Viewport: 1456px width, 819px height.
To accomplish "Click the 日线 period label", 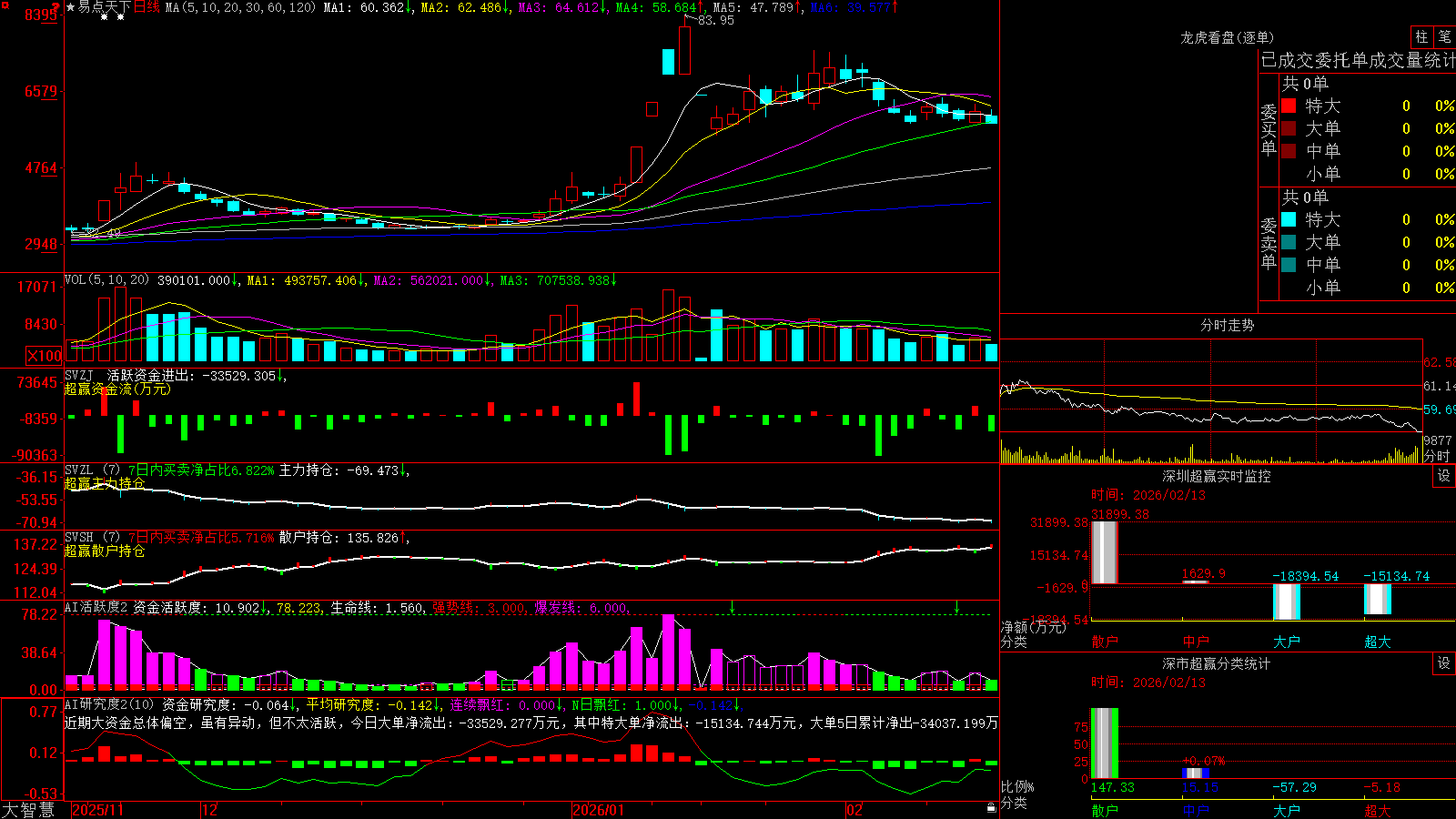I will click(x=147, y=7).
